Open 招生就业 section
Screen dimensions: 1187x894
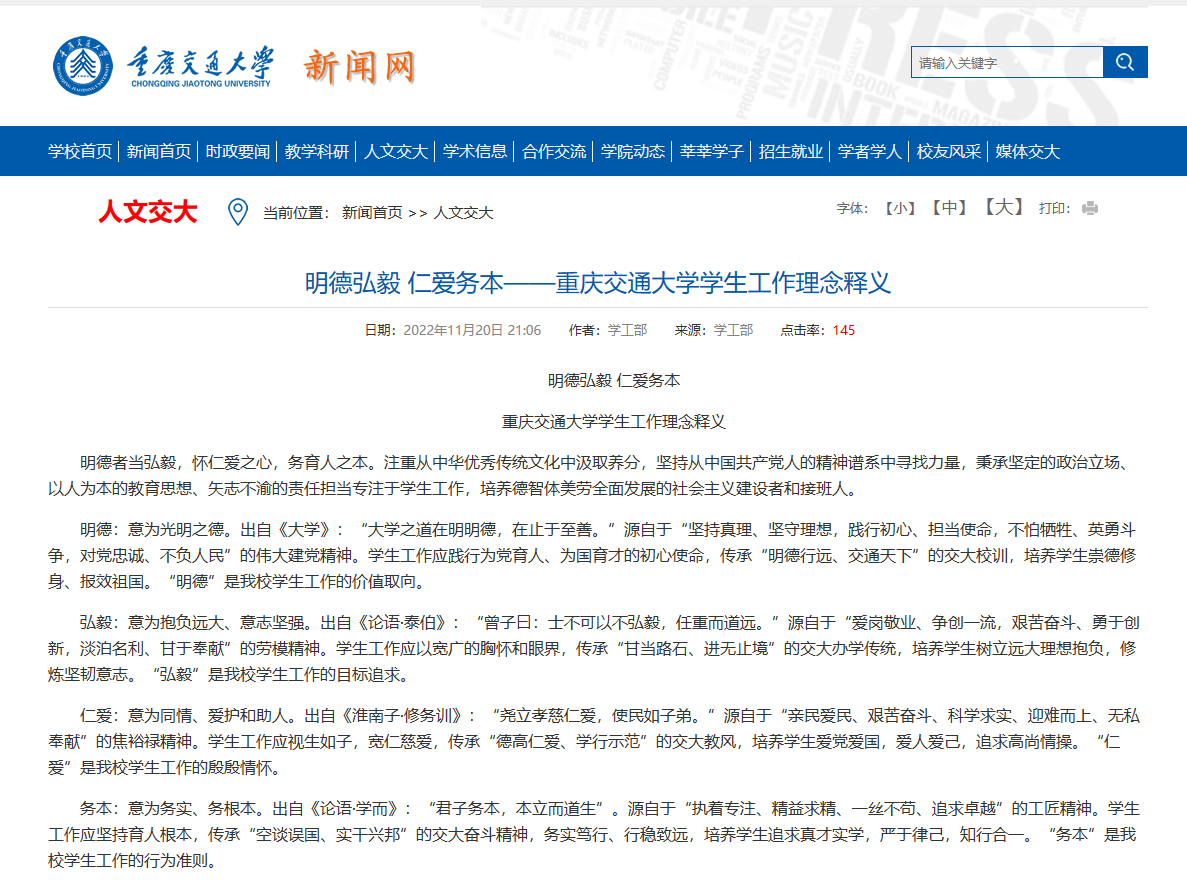tap(791, 151)
